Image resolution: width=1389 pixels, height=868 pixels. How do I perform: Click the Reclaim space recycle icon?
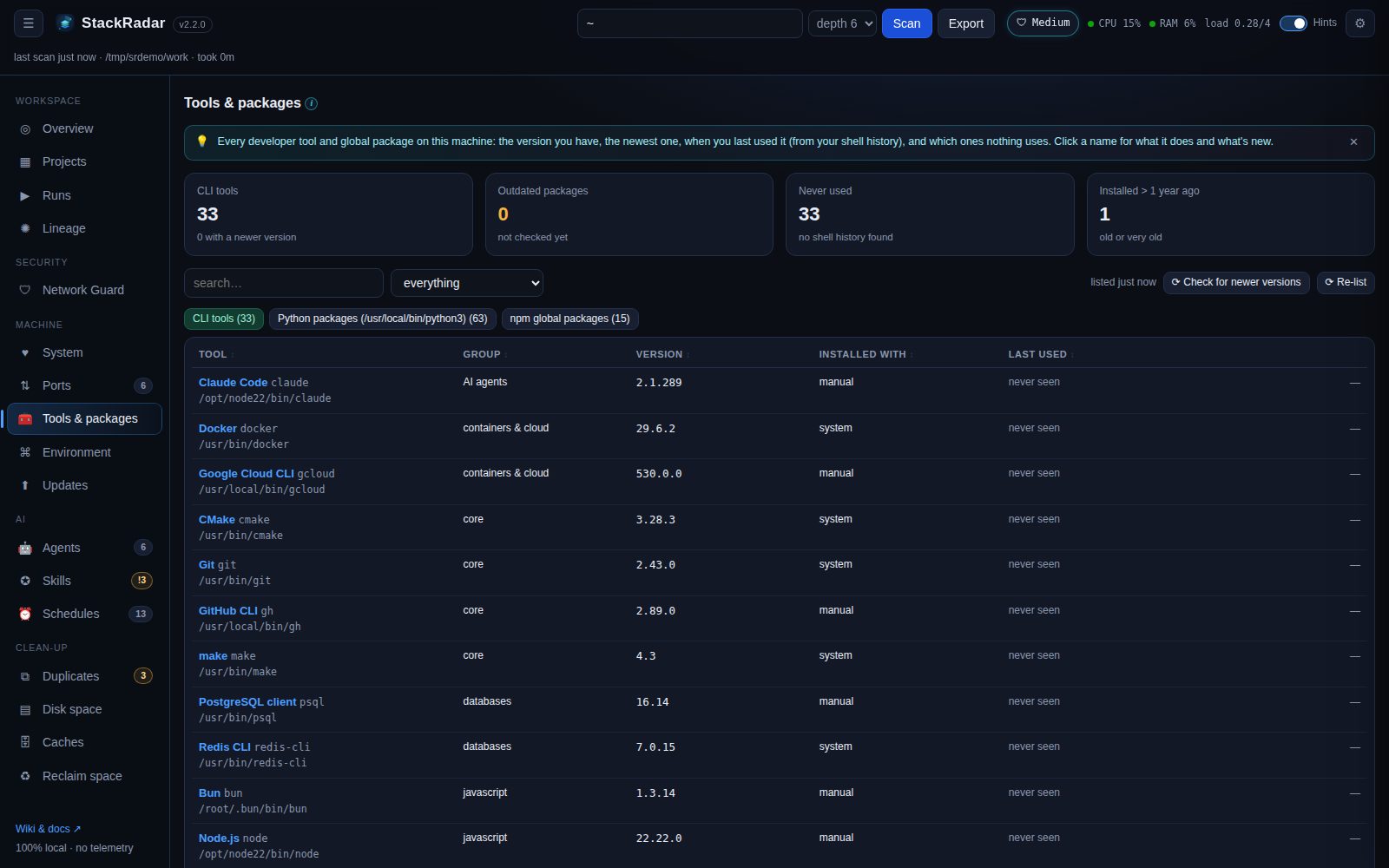[x=25, y=776]
